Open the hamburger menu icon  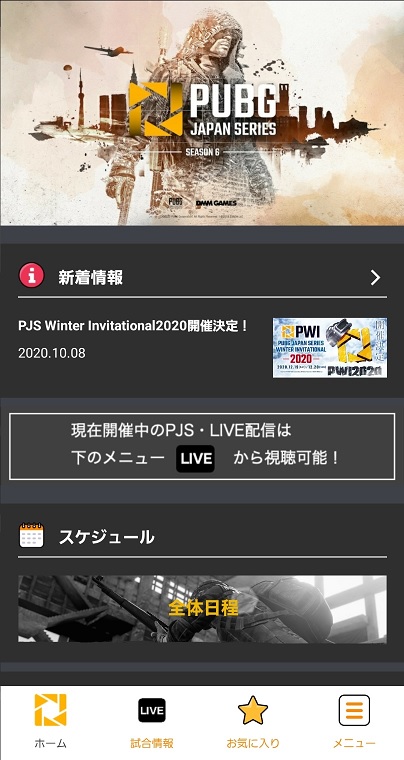(354, 710)
